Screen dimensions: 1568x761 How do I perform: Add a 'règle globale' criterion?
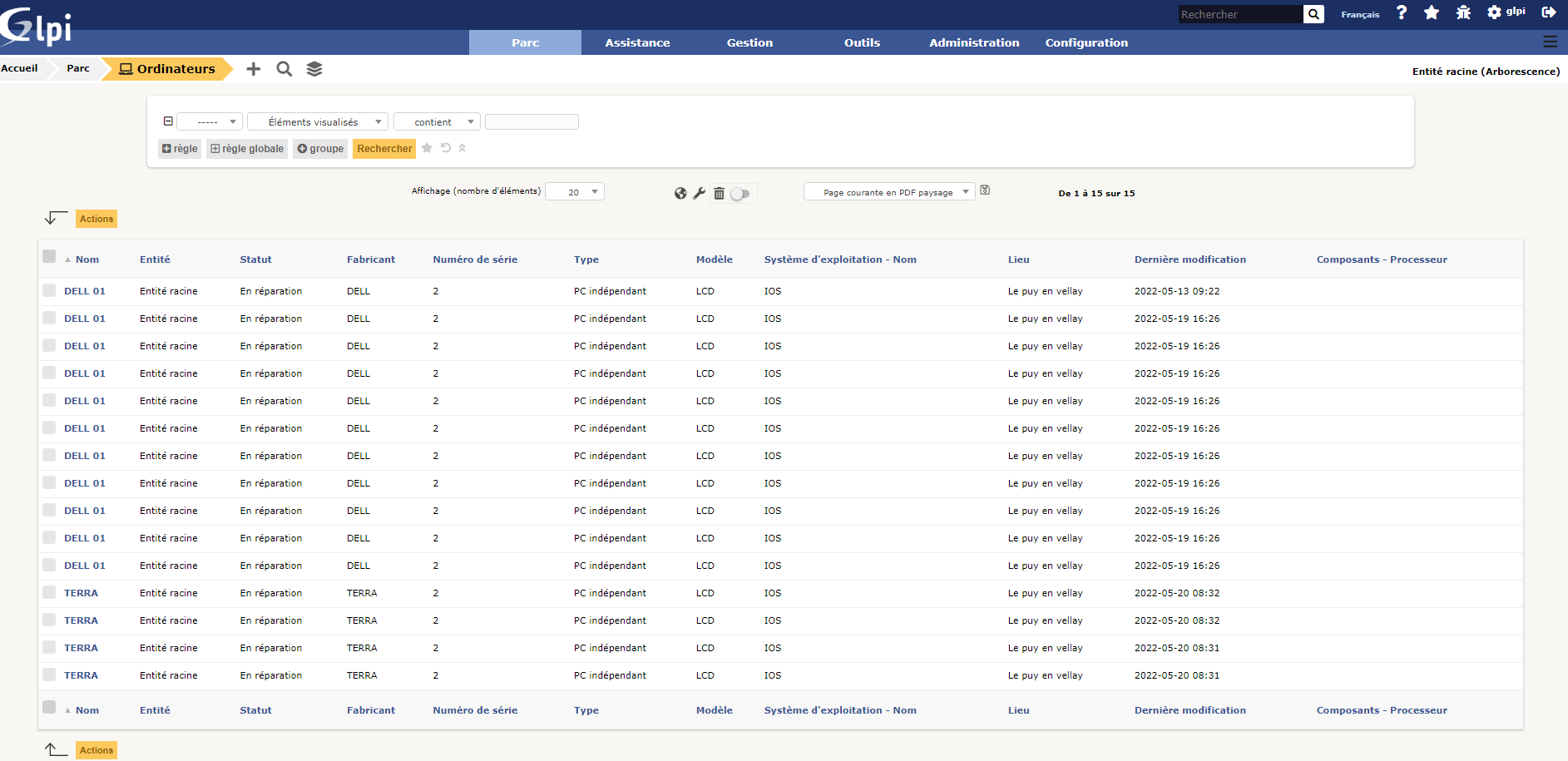(247, 149)
